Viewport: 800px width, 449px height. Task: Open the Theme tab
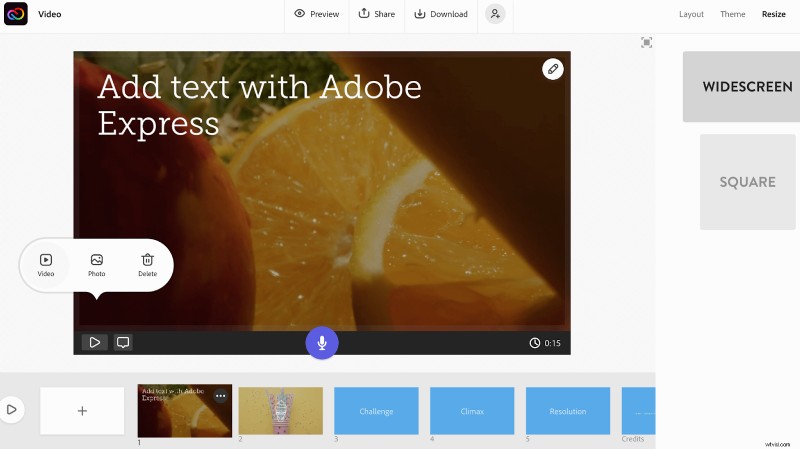click(x=732, y=14)
